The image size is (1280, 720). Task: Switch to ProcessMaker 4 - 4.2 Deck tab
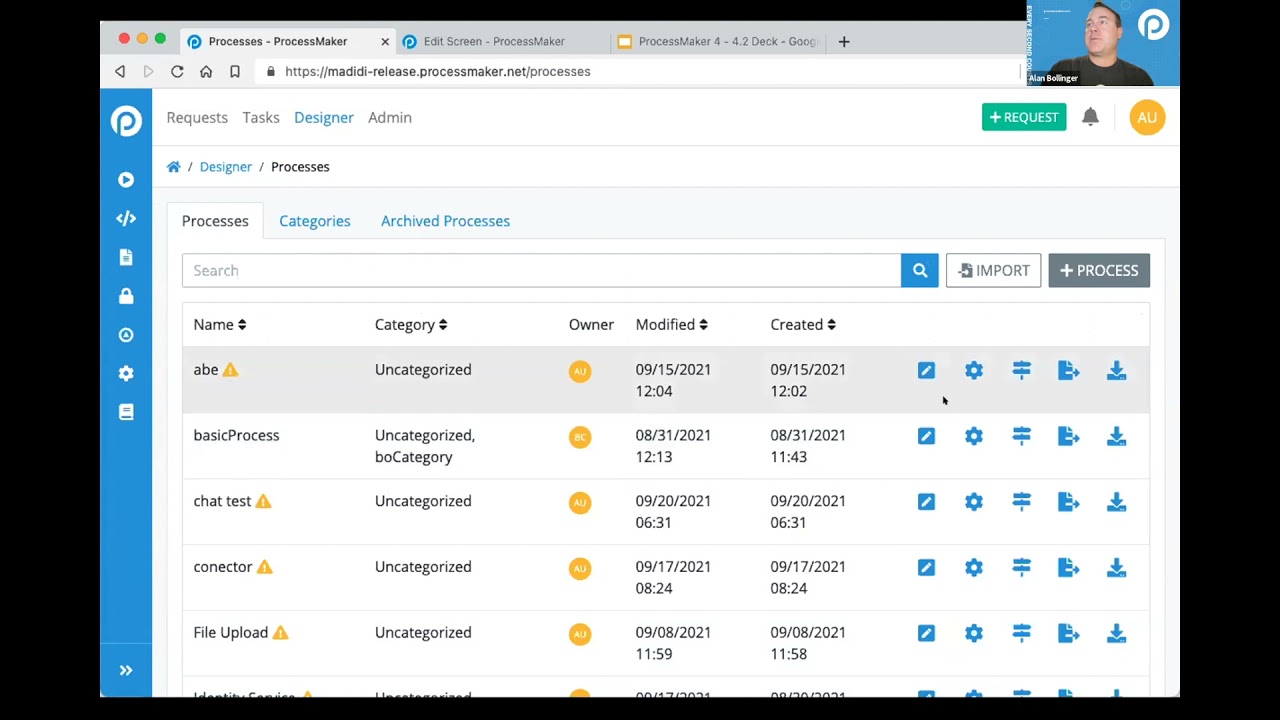[719, 41]
